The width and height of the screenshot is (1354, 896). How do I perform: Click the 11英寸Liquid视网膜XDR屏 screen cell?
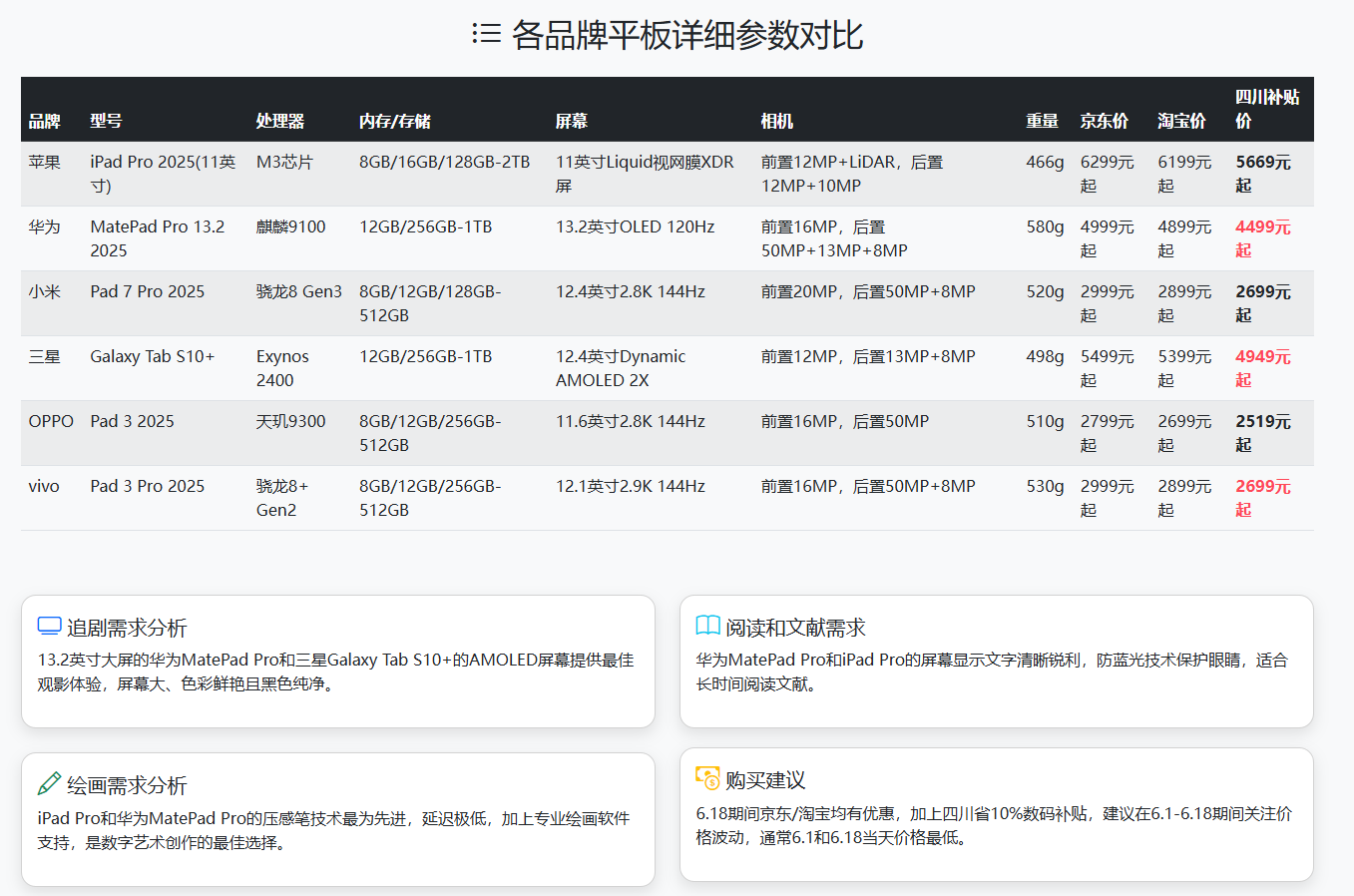click(x=645, y=174)
